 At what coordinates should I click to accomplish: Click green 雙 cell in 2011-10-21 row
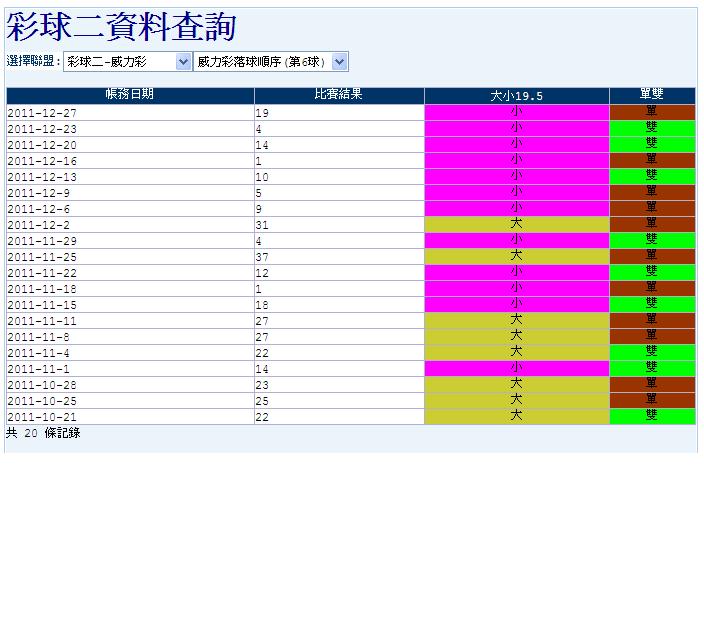652,417
